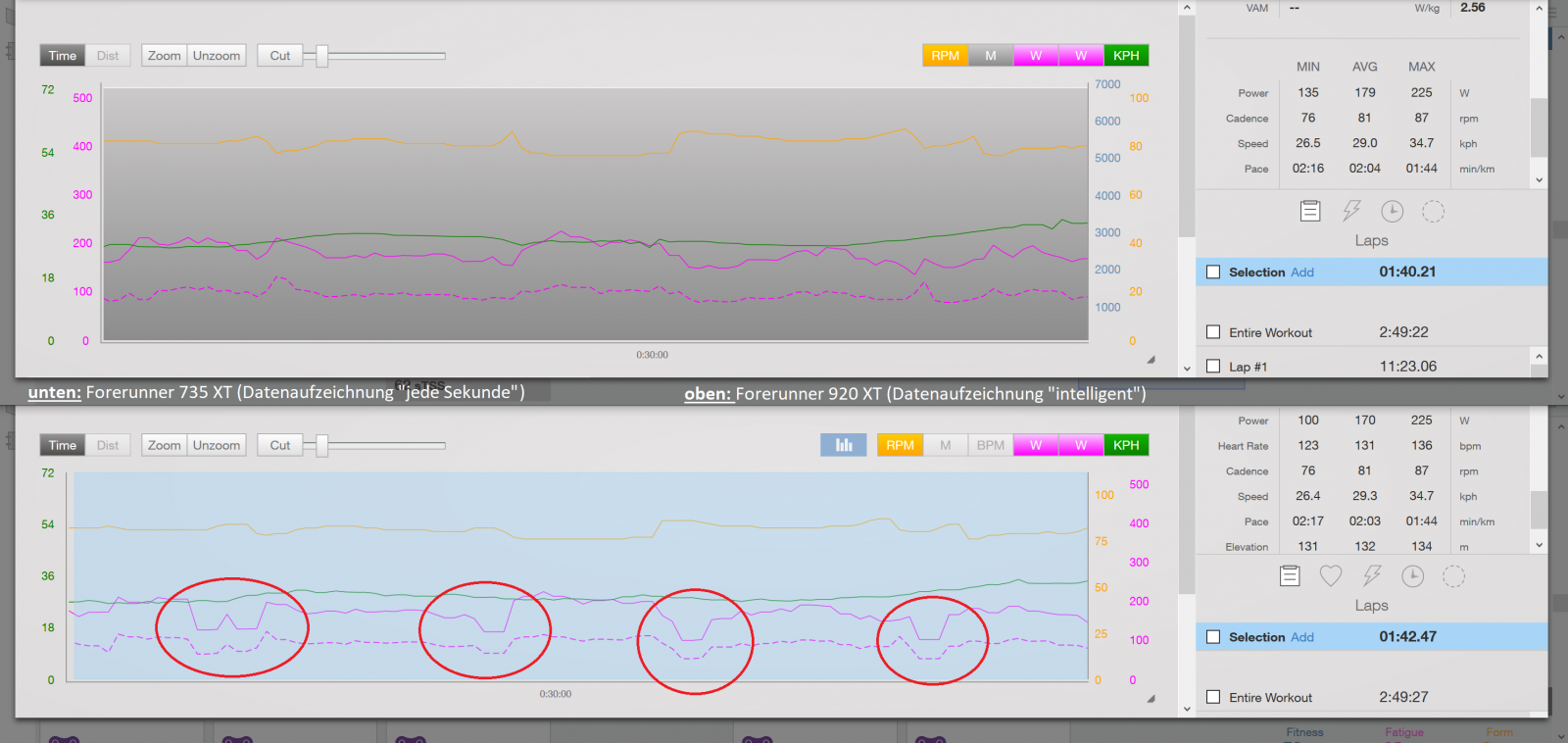
Task: Click the lightning bolt icon in lower panel
Action: [x=1371, y=576]
